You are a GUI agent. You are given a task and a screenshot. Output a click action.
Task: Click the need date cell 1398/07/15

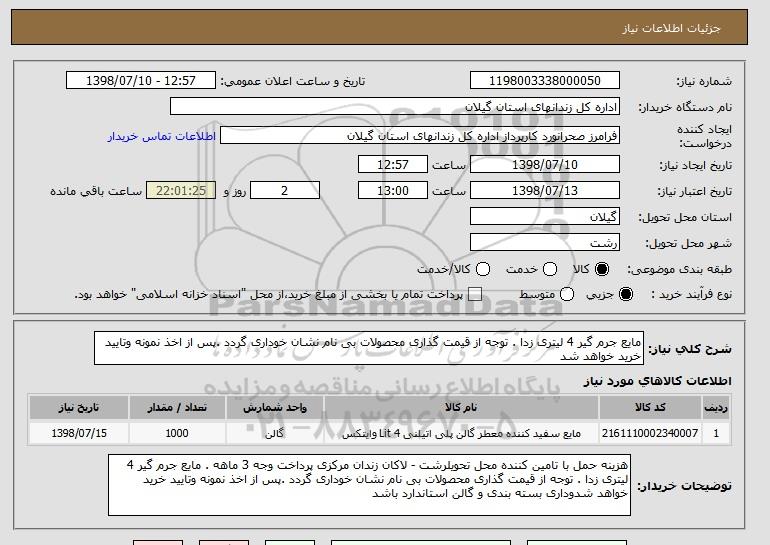click(x=79, y=433)
